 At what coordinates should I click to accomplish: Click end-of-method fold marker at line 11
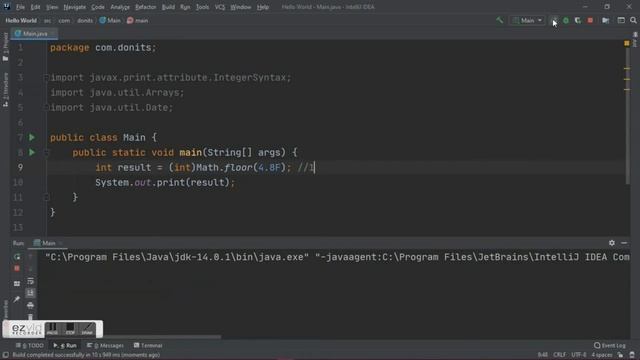pos(47,198)
